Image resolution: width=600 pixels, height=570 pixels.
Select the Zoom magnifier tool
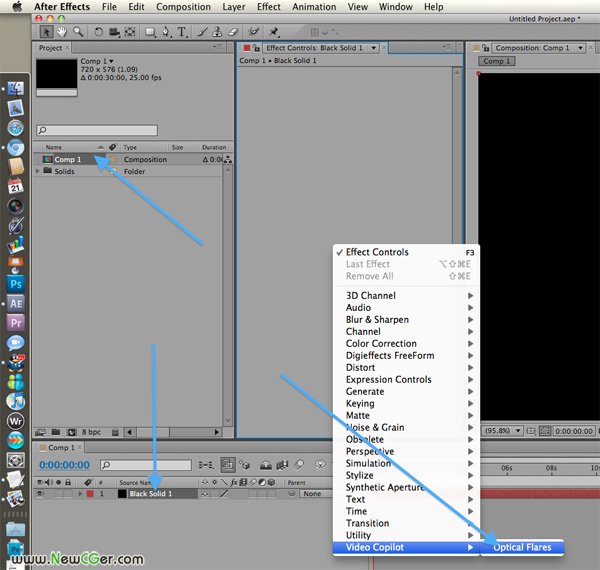tap(78, 32)
